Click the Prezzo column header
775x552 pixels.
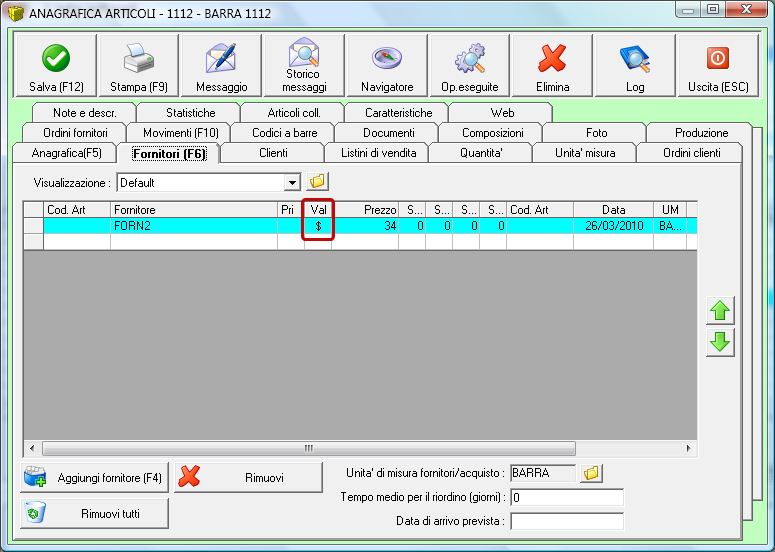[365, 210]
